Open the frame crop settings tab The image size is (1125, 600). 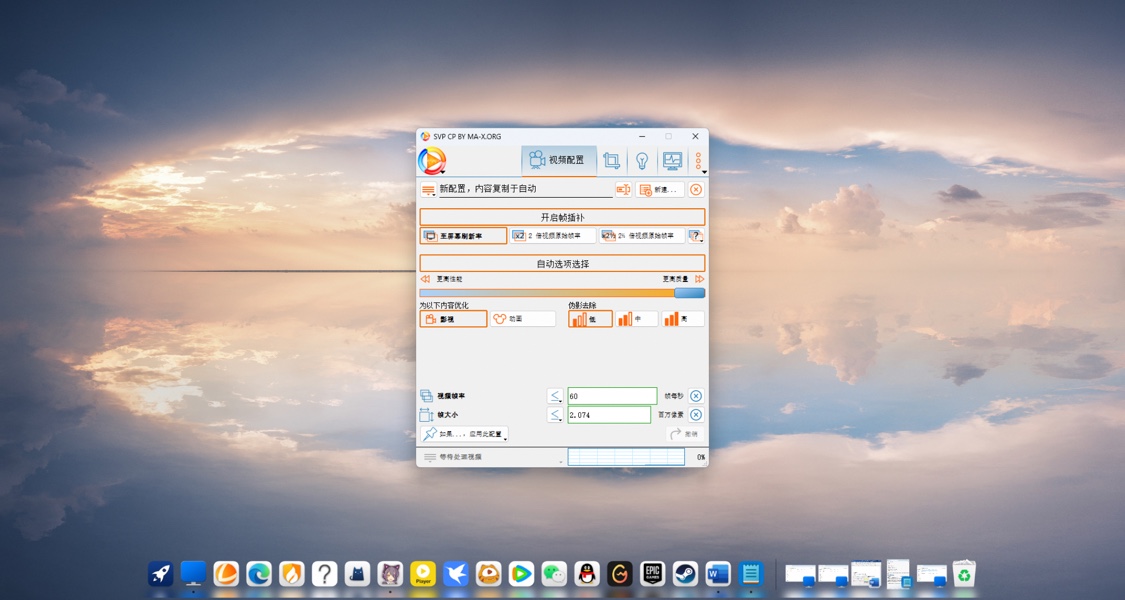click(x=611, y=161)
